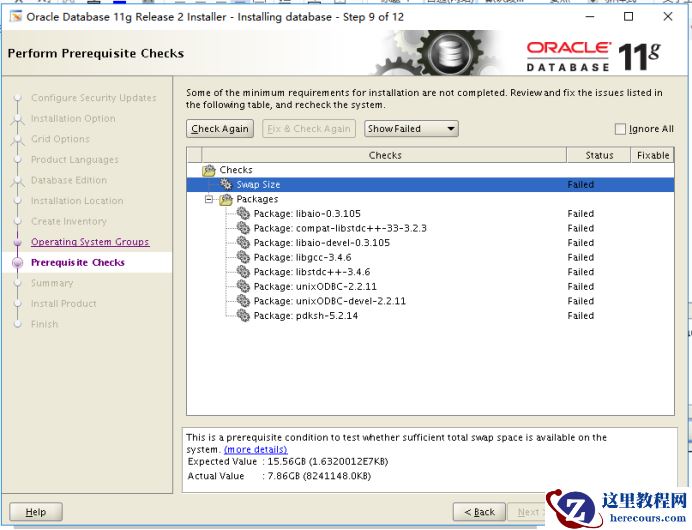Viewport: 692px width, 530px height.
Task: Click the Status column header
Action: point(599,155)
